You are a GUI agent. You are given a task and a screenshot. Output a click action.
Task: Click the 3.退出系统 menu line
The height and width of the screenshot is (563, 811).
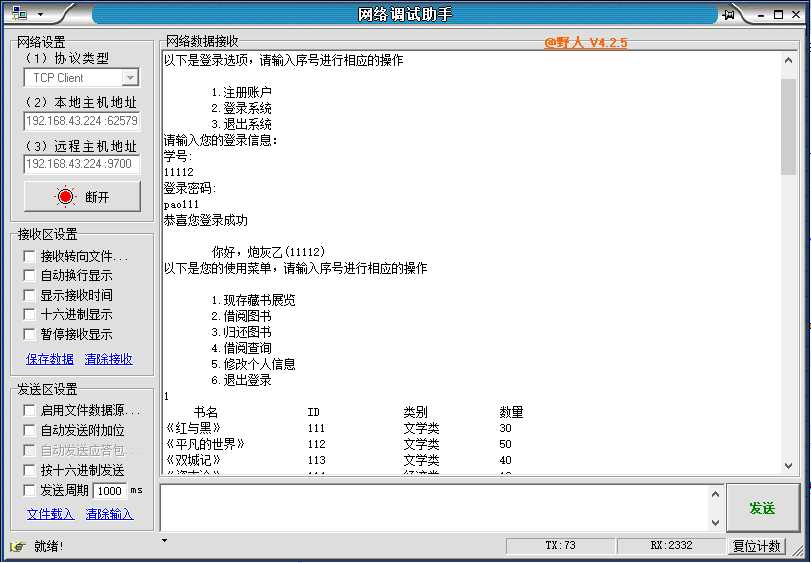point(242,125)
